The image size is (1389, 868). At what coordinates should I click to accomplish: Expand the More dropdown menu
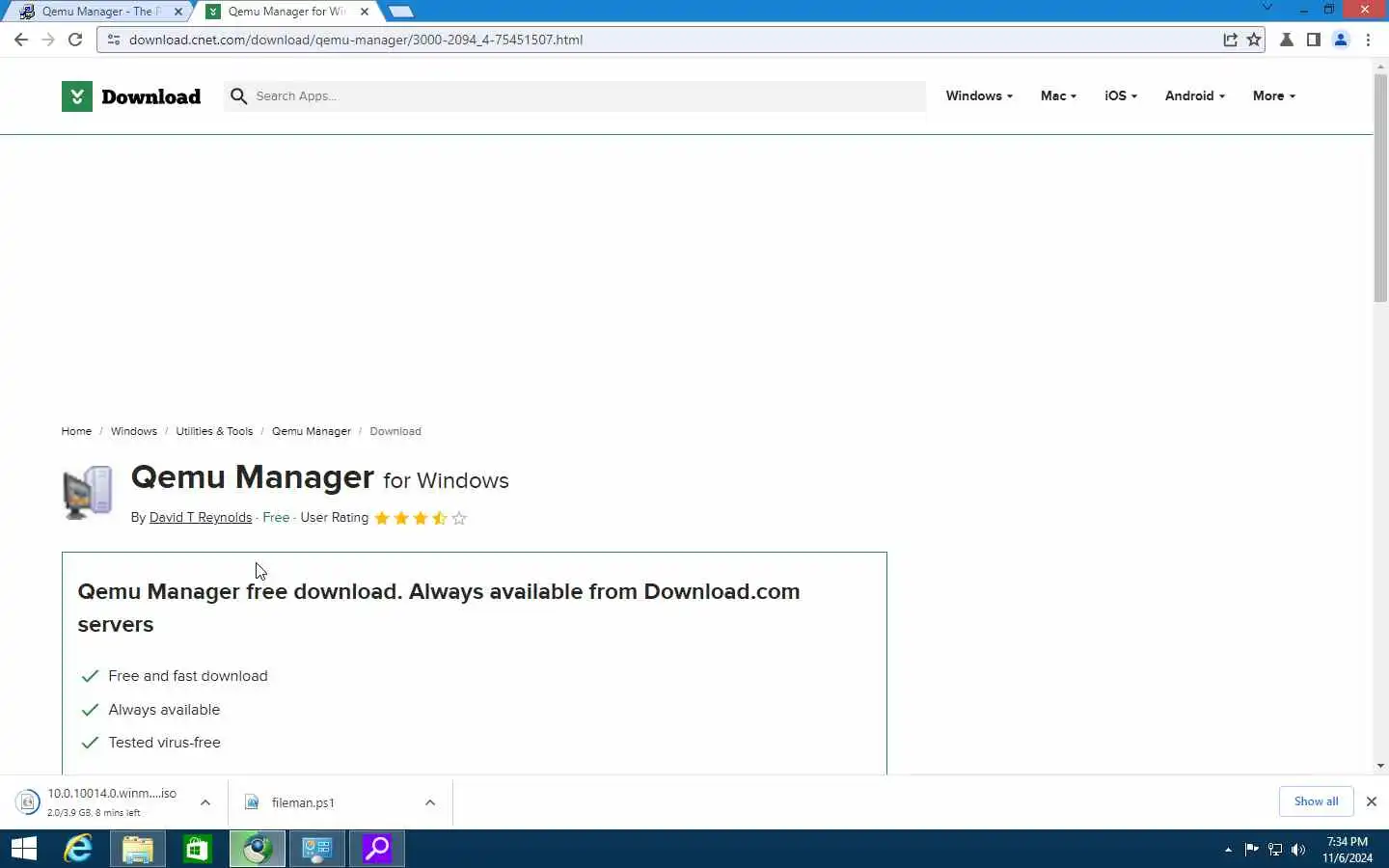click(x=1274, y=95)
